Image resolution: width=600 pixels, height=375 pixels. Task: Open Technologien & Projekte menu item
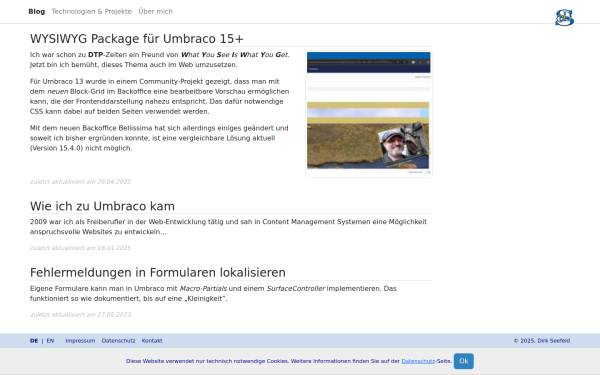(x=92, y=11)
